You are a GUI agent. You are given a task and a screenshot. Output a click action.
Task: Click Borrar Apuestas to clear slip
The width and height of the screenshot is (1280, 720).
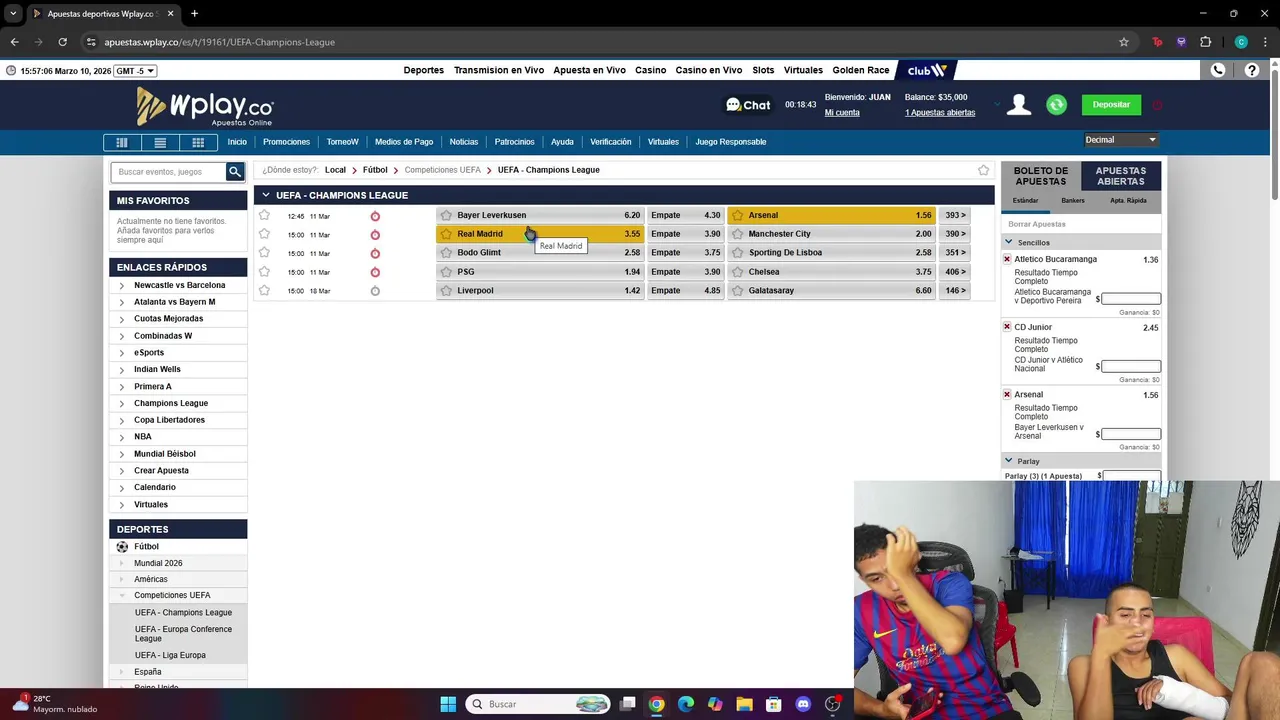pyautogui.click(x=1037, y=224)
